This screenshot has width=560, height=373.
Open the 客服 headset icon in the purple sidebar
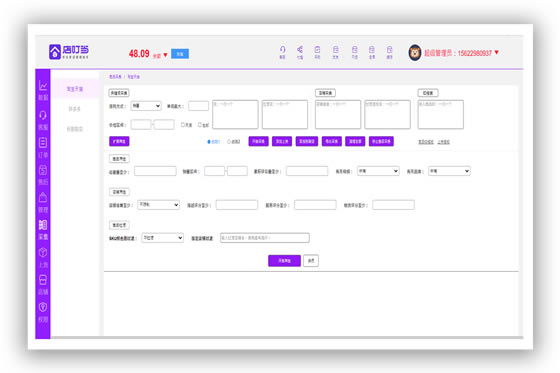coord(43,120)
